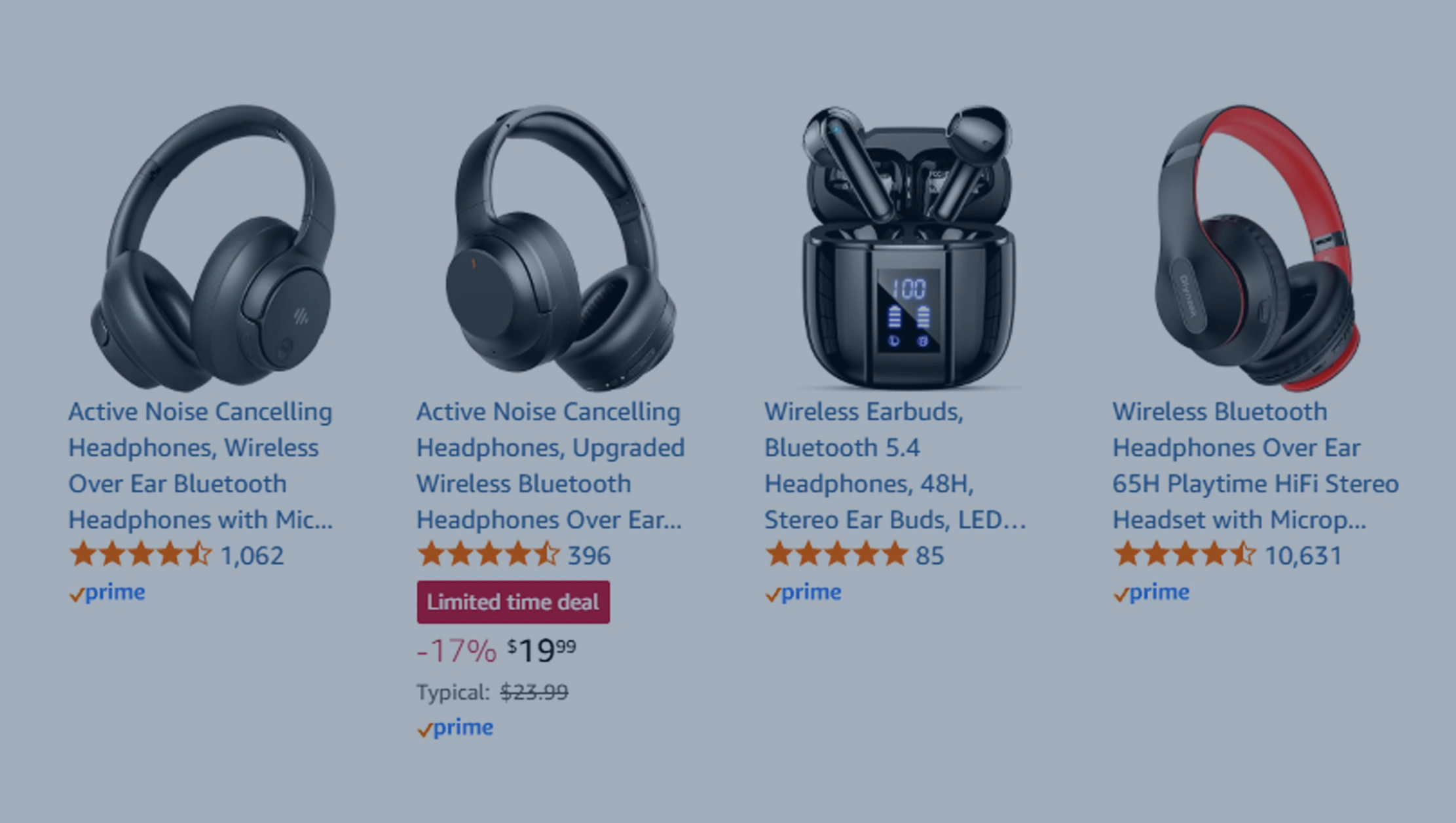Click star rating next to 10,631 reviews
The width and height of the screenshot is (1456, 823).
(x=1185, y=555)
